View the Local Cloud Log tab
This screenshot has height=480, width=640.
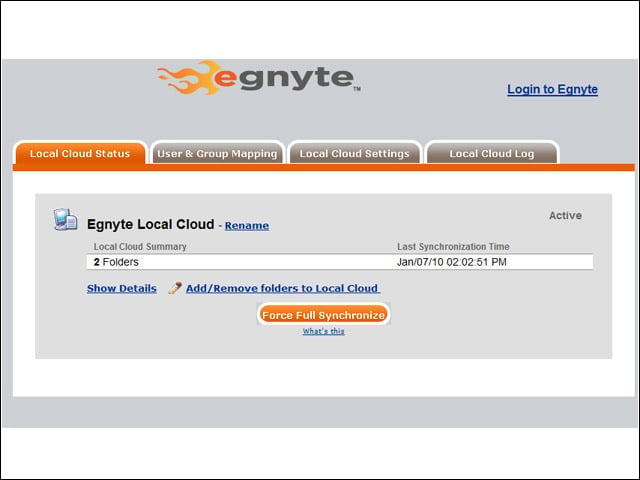click(x=491, y=153)
